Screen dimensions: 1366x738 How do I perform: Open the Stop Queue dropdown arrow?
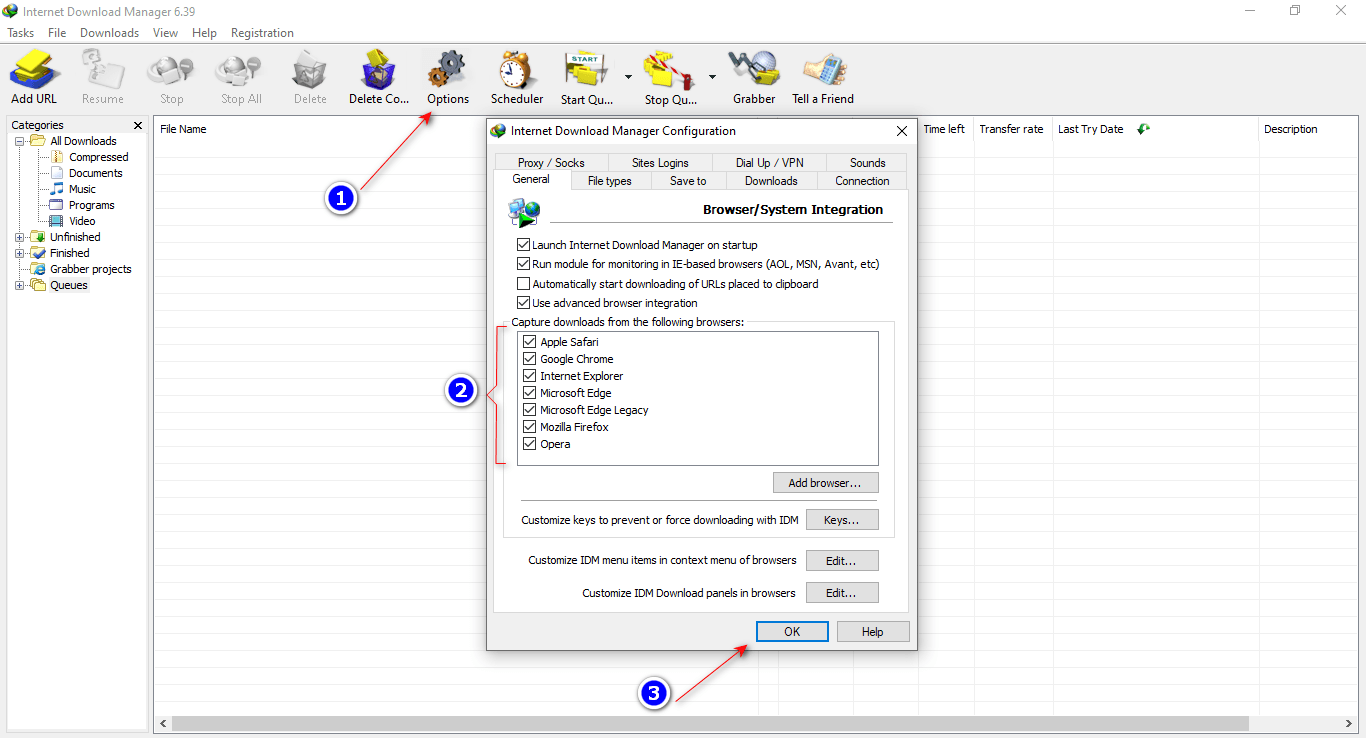(x=712, y=76)
